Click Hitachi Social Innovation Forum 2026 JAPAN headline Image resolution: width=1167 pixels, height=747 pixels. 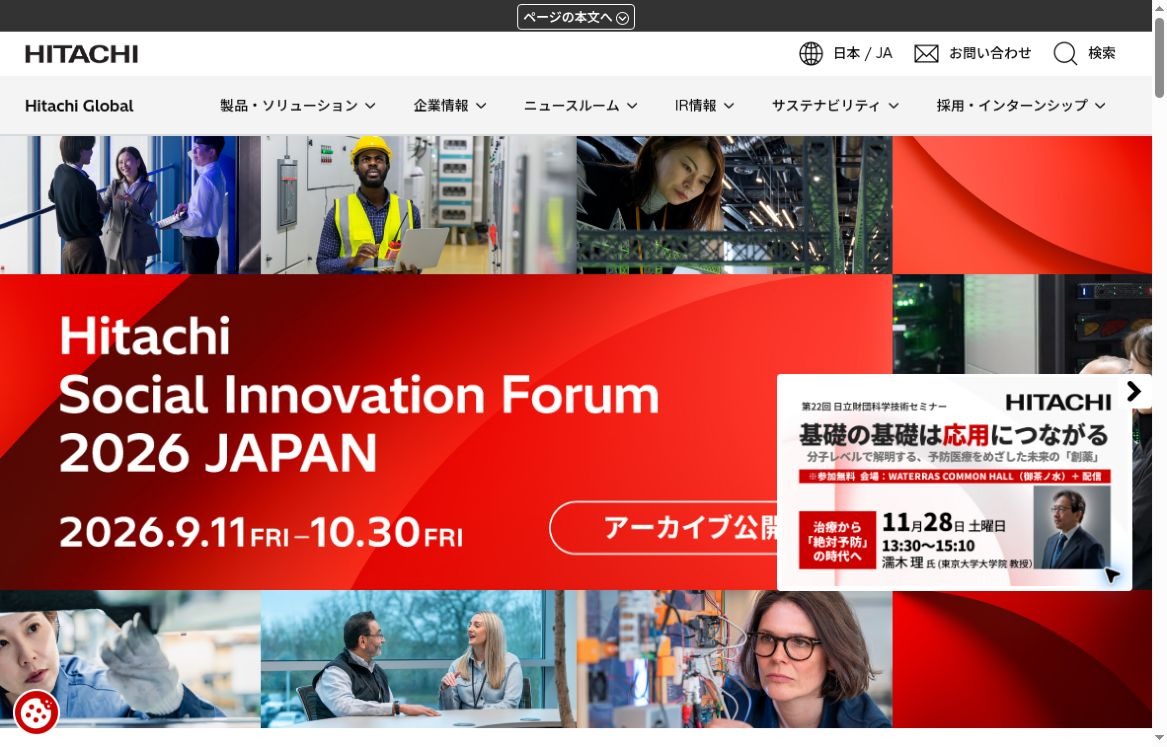pyautogui.click(x=359, y=394)
